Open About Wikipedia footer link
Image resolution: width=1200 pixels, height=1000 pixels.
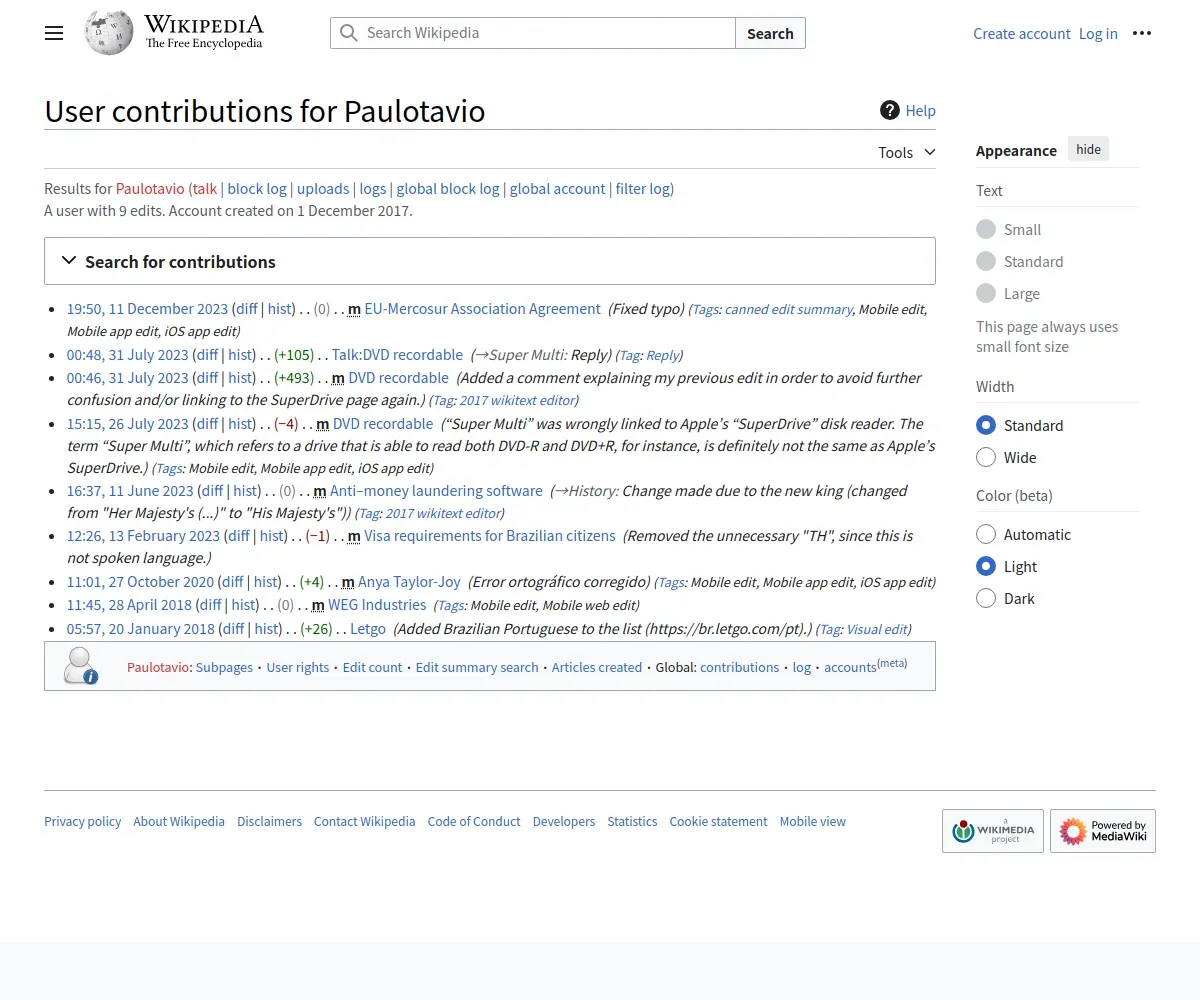coord(179,821)
